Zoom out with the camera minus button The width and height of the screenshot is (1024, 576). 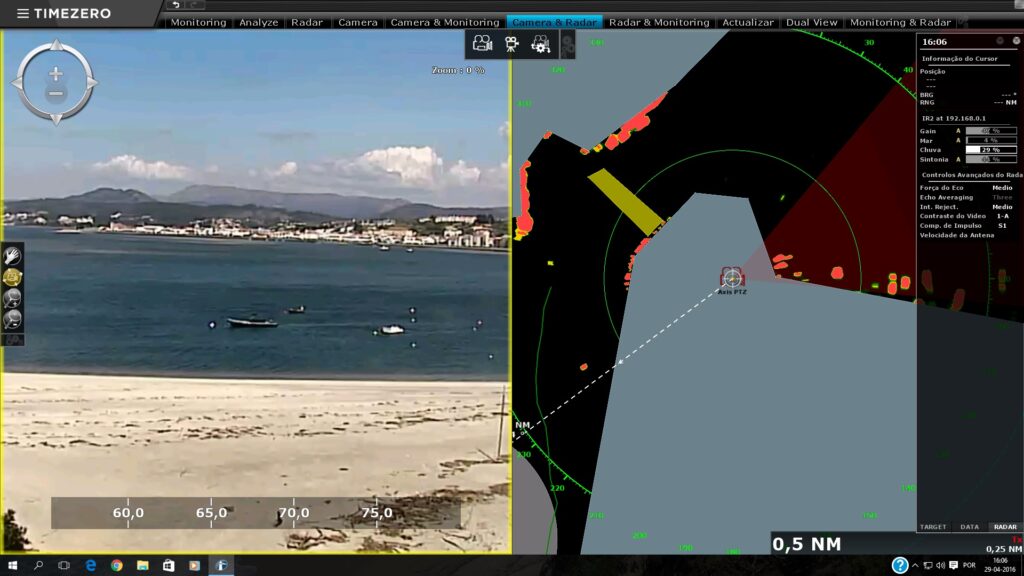(56, 93)
